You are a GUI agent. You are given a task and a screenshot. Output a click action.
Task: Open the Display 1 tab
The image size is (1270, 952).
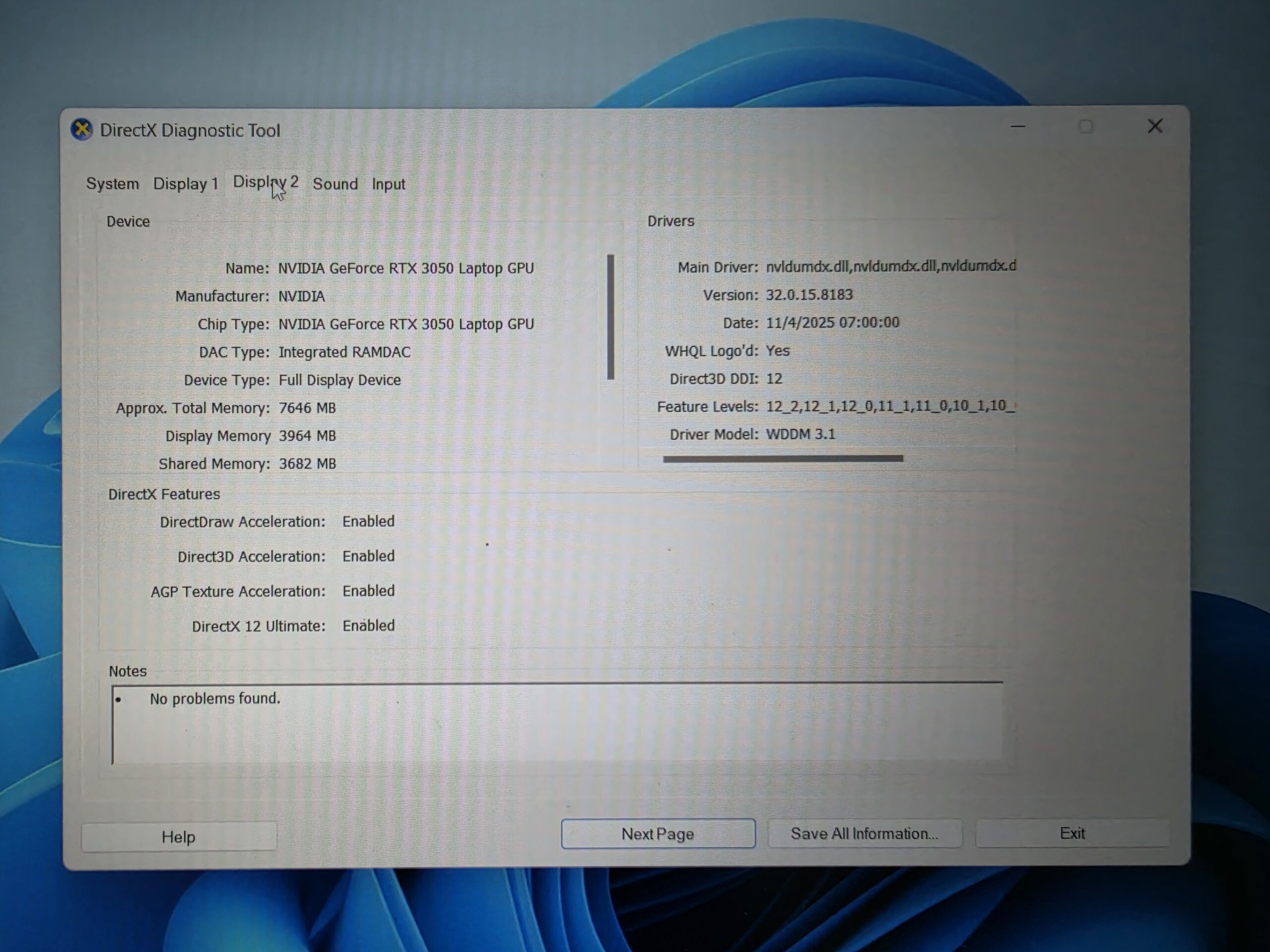tap(186, 183)
